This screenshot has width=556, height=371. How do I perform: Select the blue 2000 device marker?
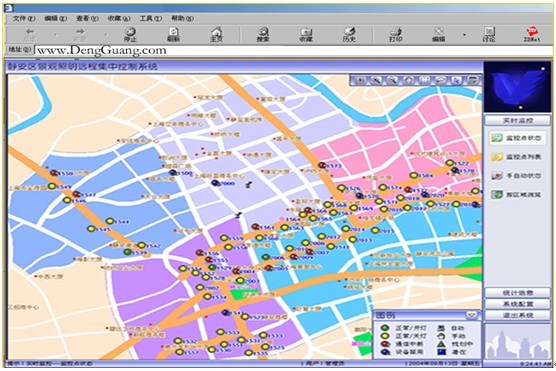215,183
